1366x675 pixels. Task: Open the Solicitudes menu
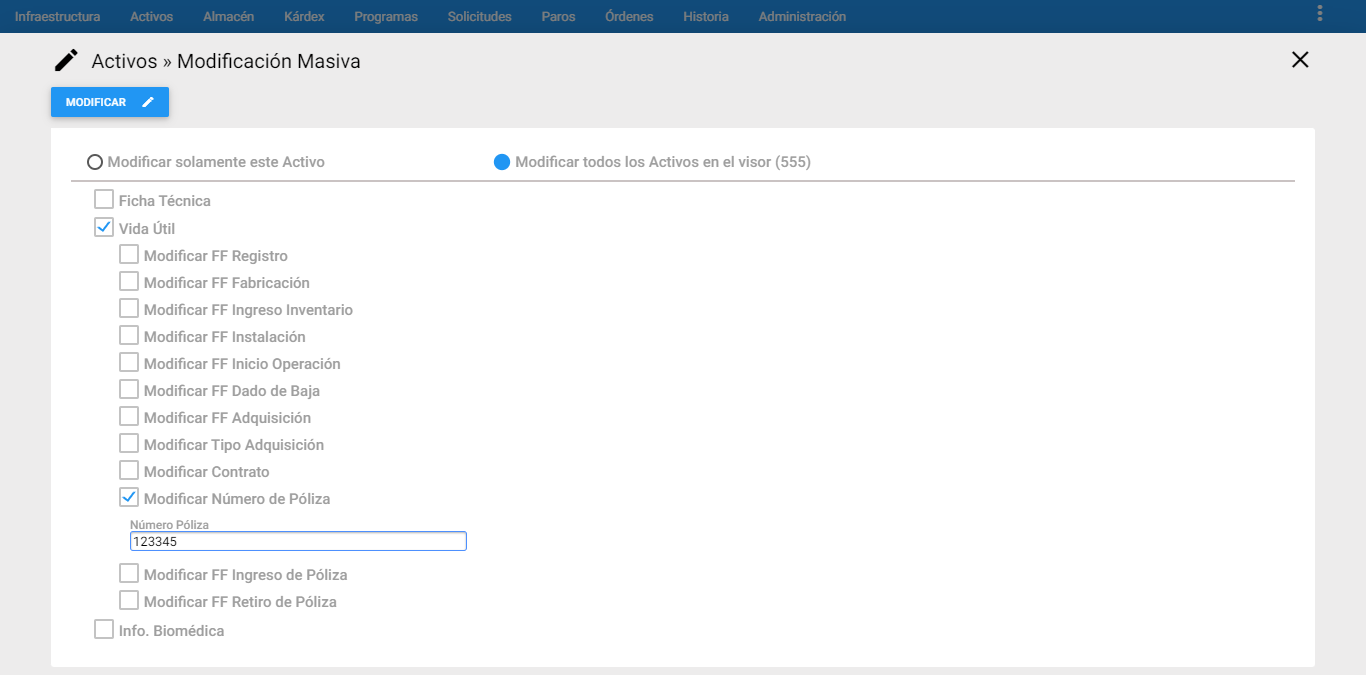coord(479,16)
